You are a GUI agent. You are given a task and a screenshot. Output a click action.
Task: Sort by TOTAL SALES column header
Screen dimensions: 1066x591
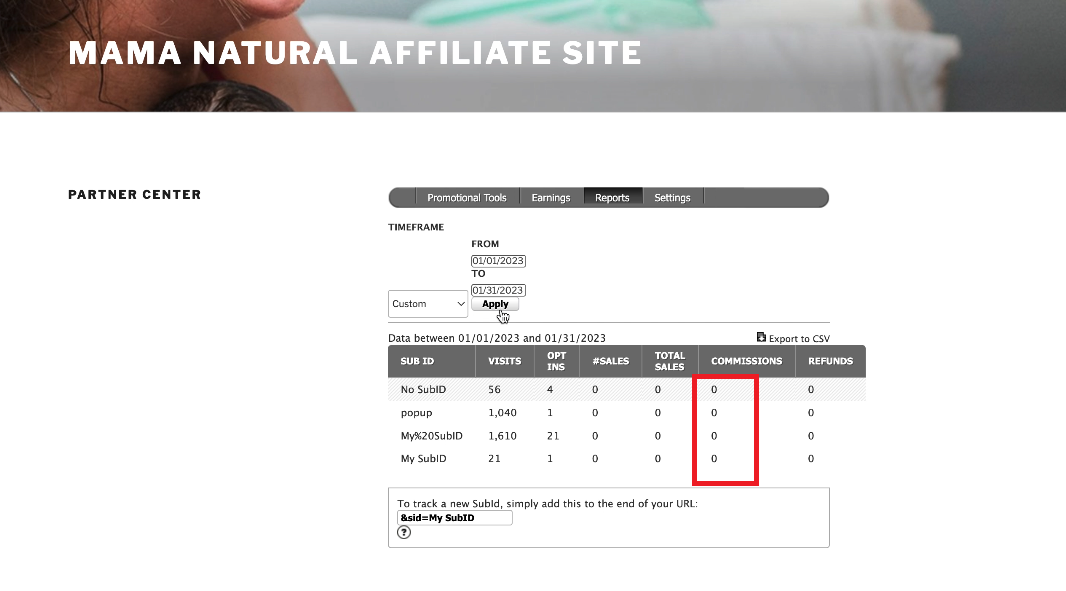[670, 361]
